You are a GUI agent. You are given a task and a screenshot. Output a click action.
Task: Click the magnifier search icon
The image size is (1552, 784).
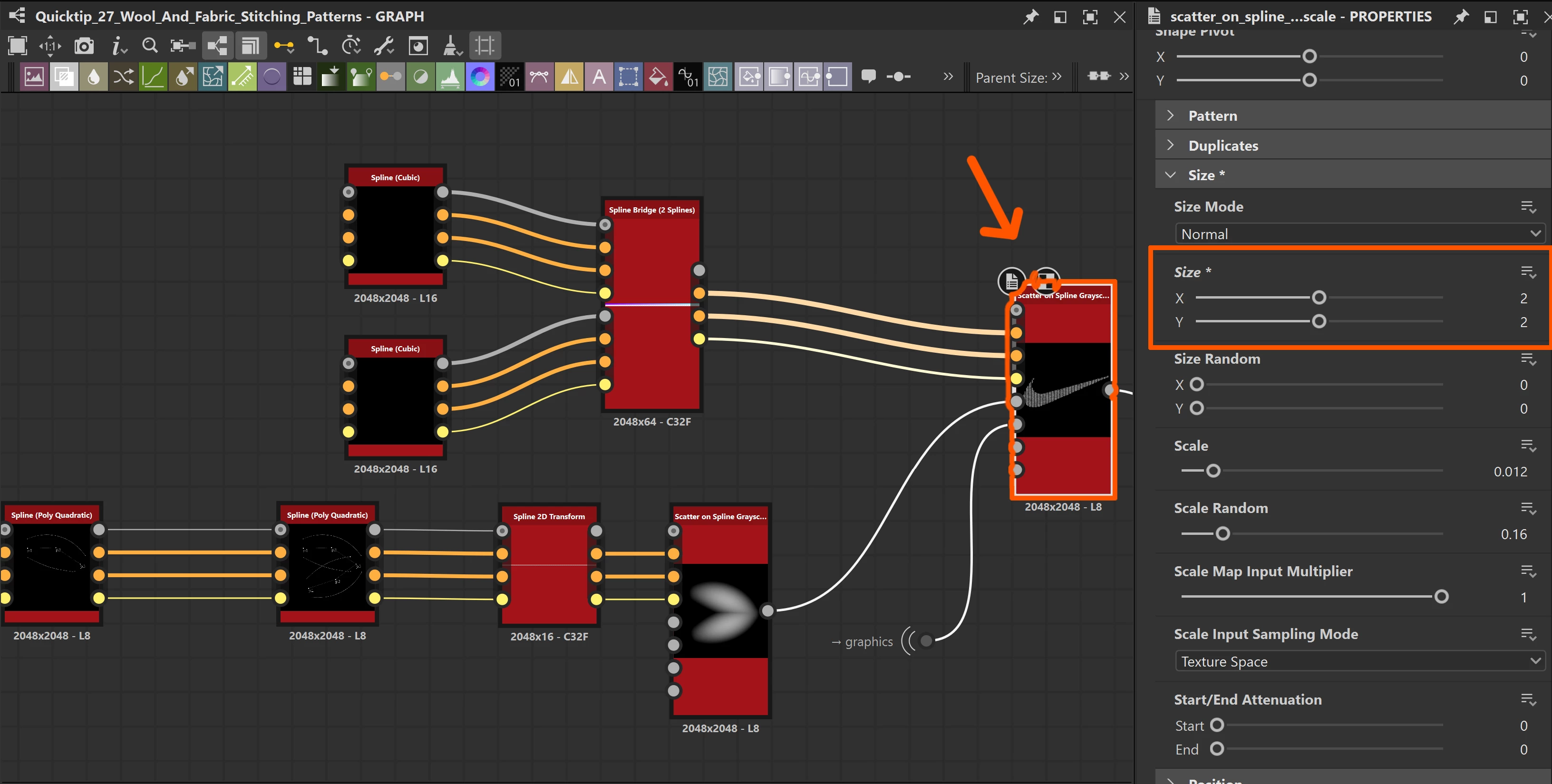pyautogui.click(x=149, y=46)
